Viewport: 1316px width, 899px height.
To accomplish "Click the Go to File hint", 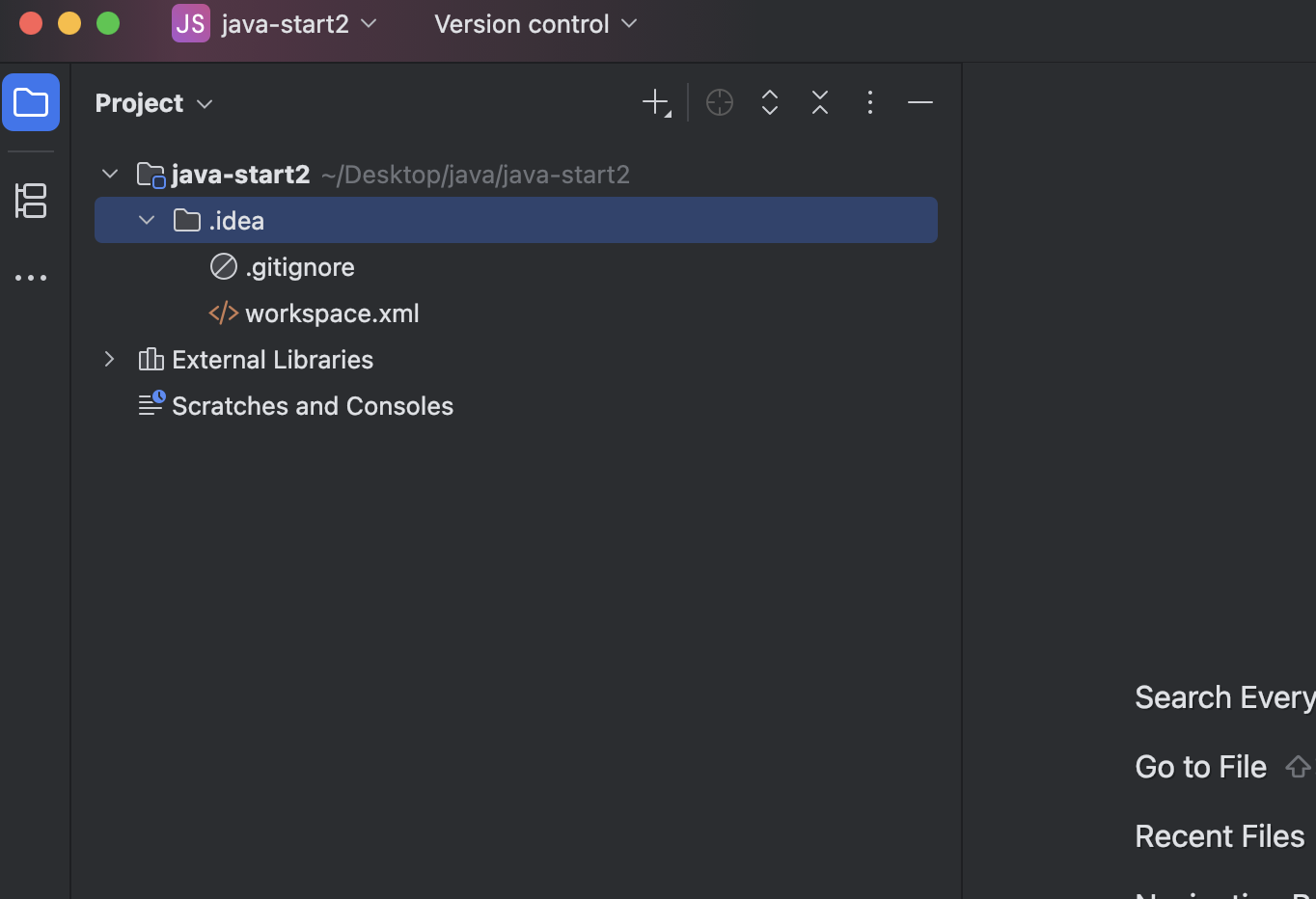I will click(x=1200, y=767).
